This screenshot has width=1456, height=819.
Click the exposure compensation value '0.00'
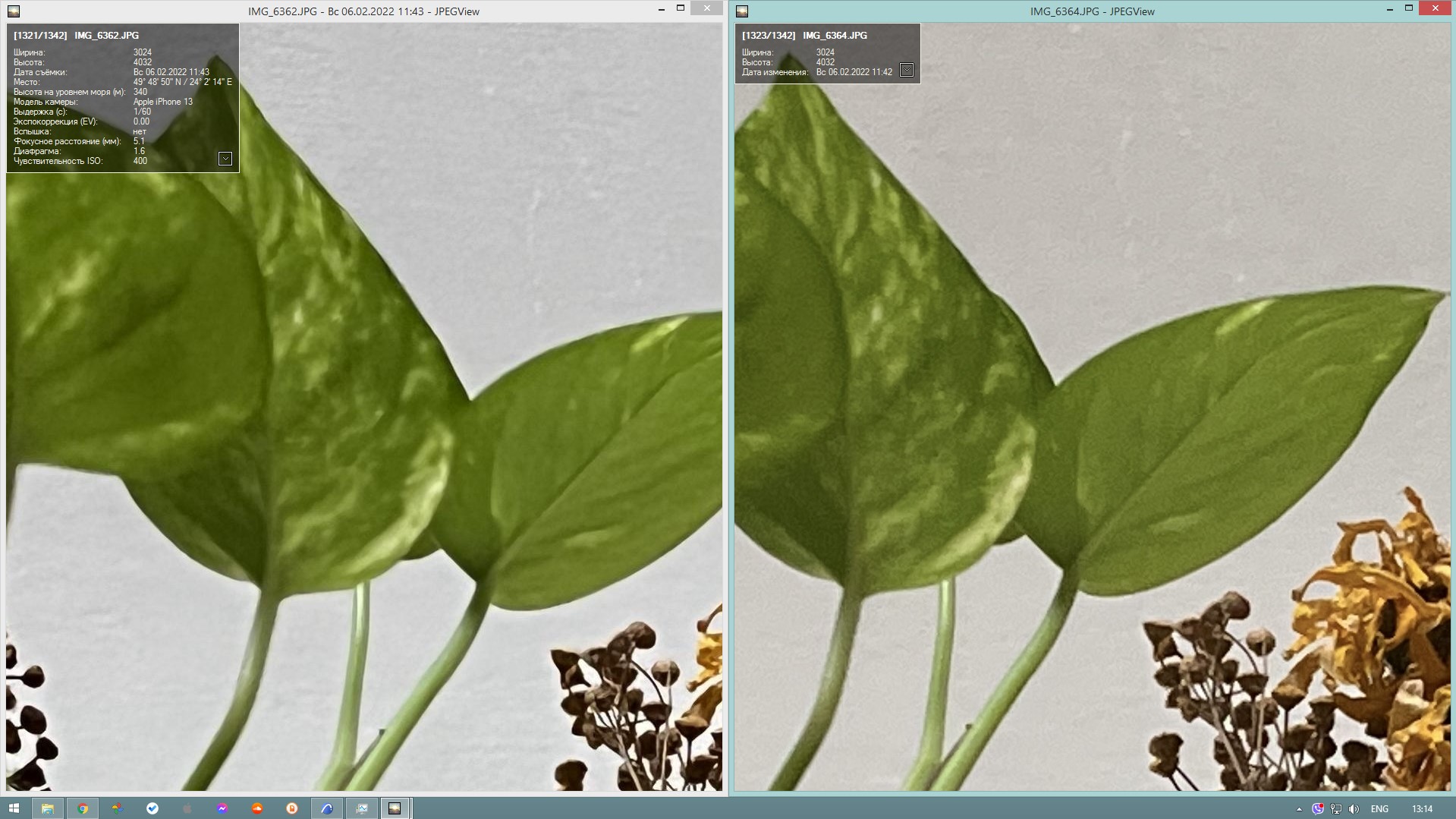141,121
